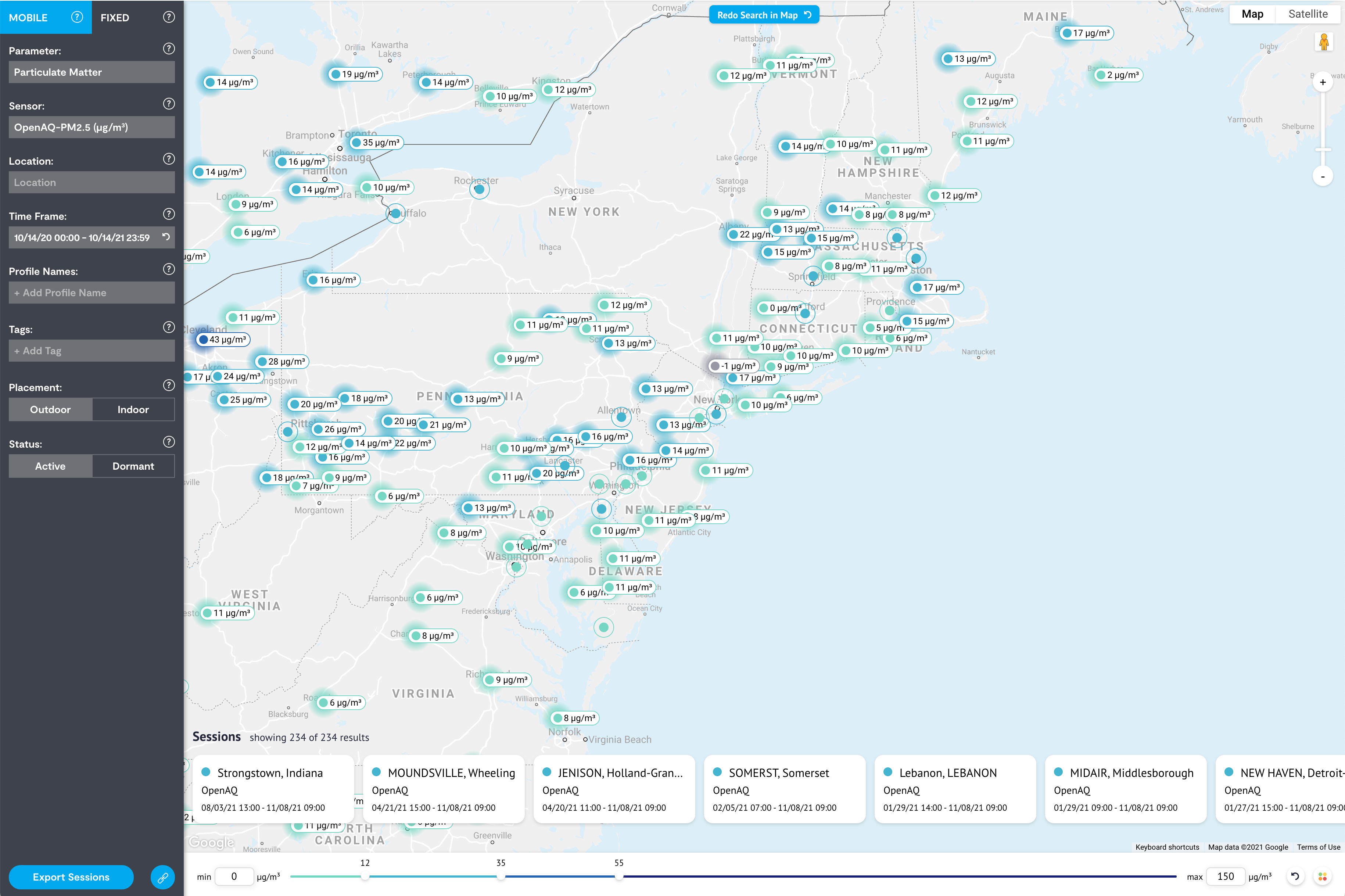Screen dimensions: 1345x896
Task: Zoom out with the minus button
Action: pyautogui.click(x=1323, y=176)
